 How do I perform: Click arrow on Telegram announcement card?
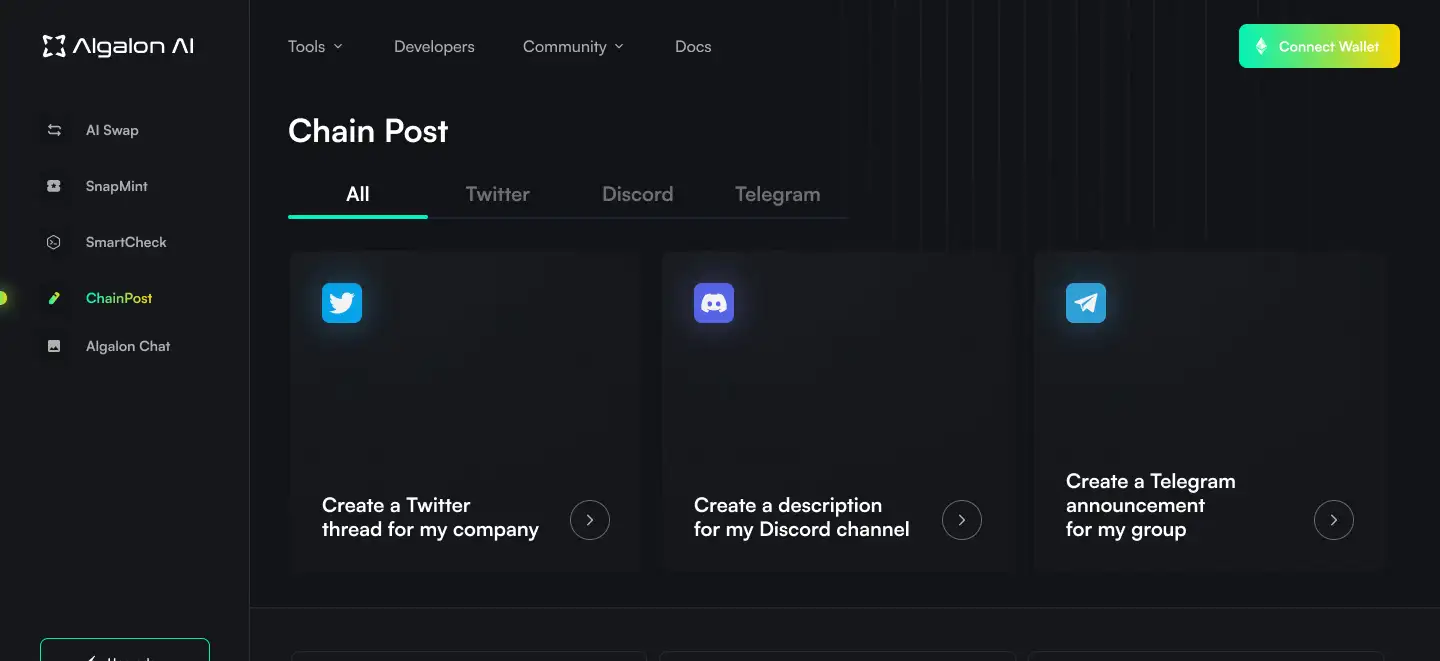click(1333, 520)
